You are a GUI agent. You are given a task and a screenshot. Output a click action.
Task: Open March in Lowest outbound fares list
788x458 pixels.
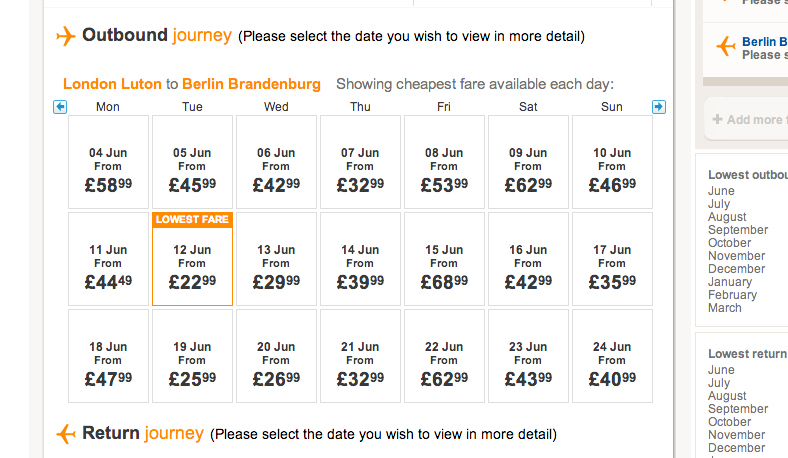(x=724, y=308)
